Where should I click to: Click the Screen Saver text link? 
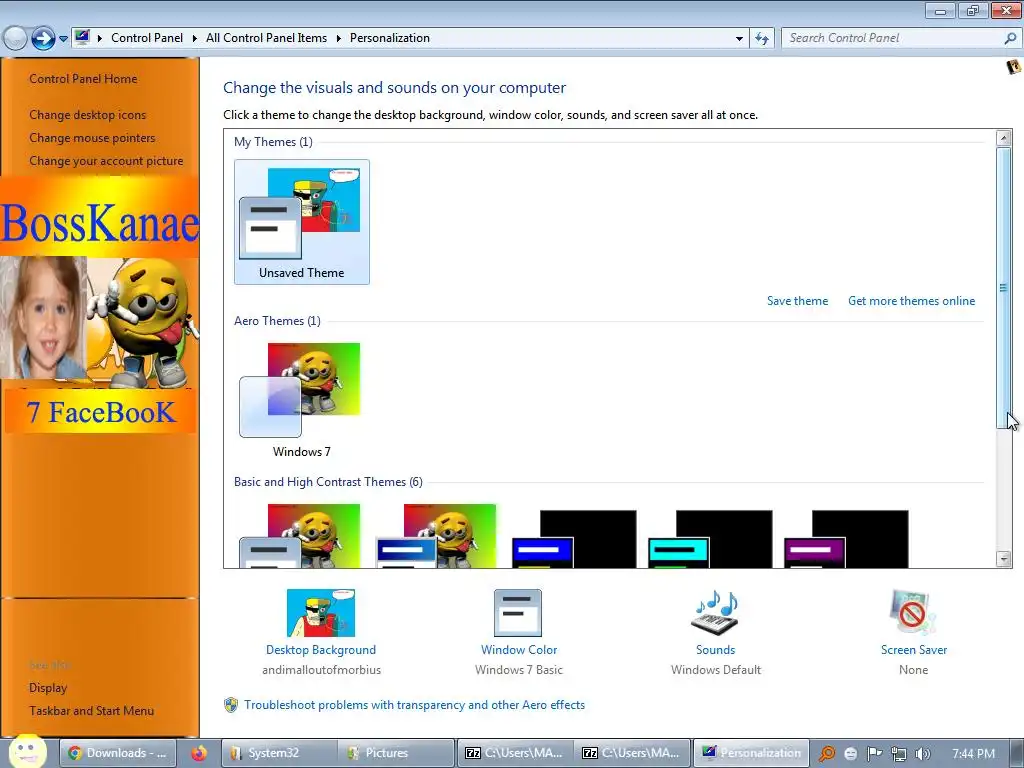tap(914, 650)
